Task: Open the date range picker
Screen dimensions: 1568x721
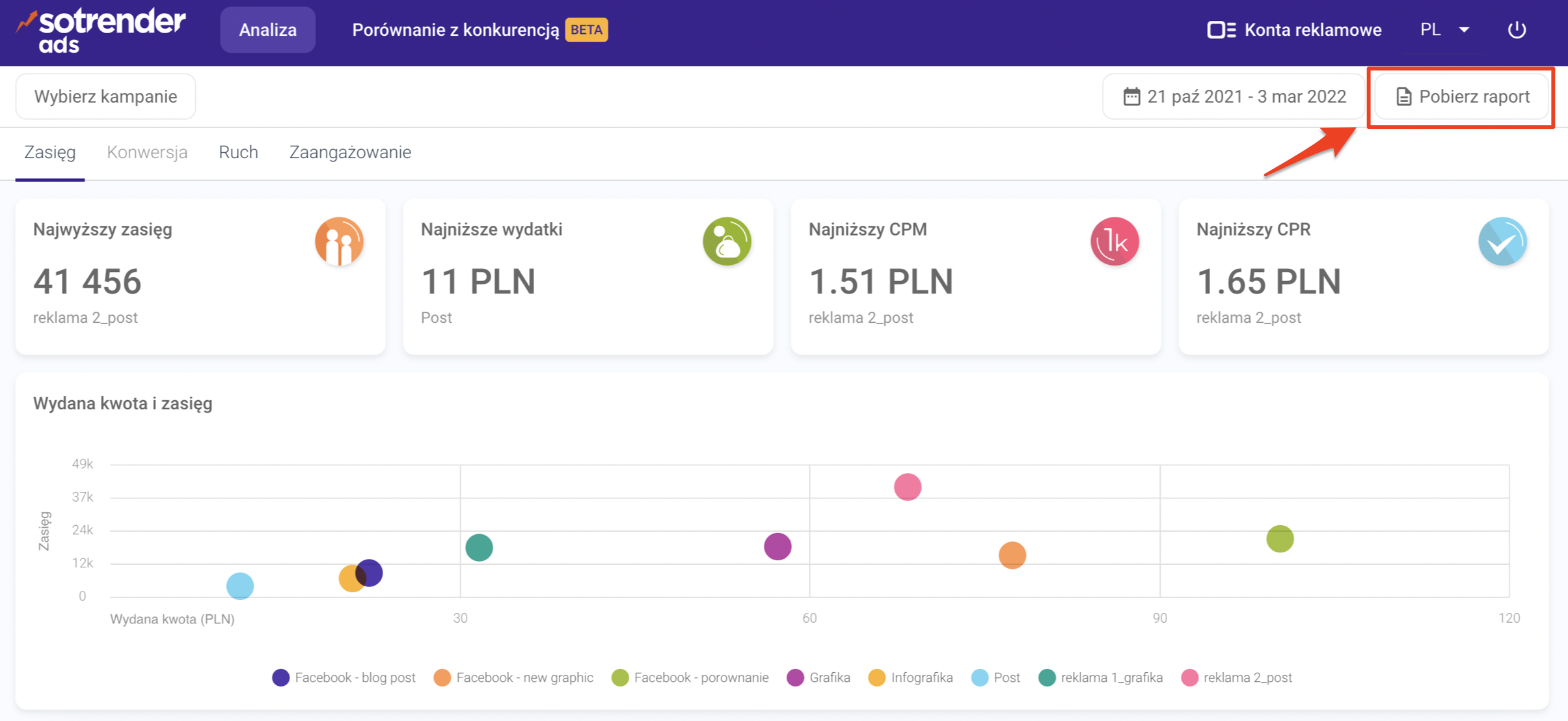Action: [x=1234, y=96]
